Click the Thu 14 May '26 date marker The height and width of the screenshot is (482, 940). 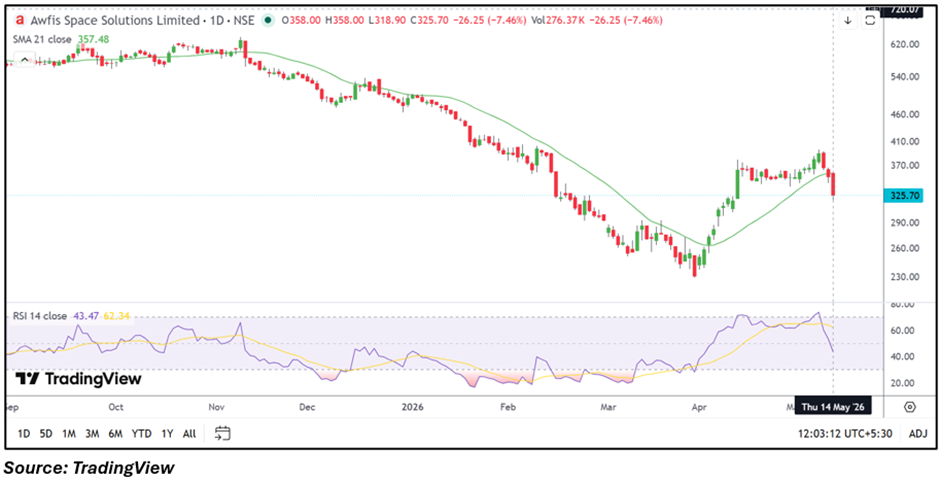point(832,407)
